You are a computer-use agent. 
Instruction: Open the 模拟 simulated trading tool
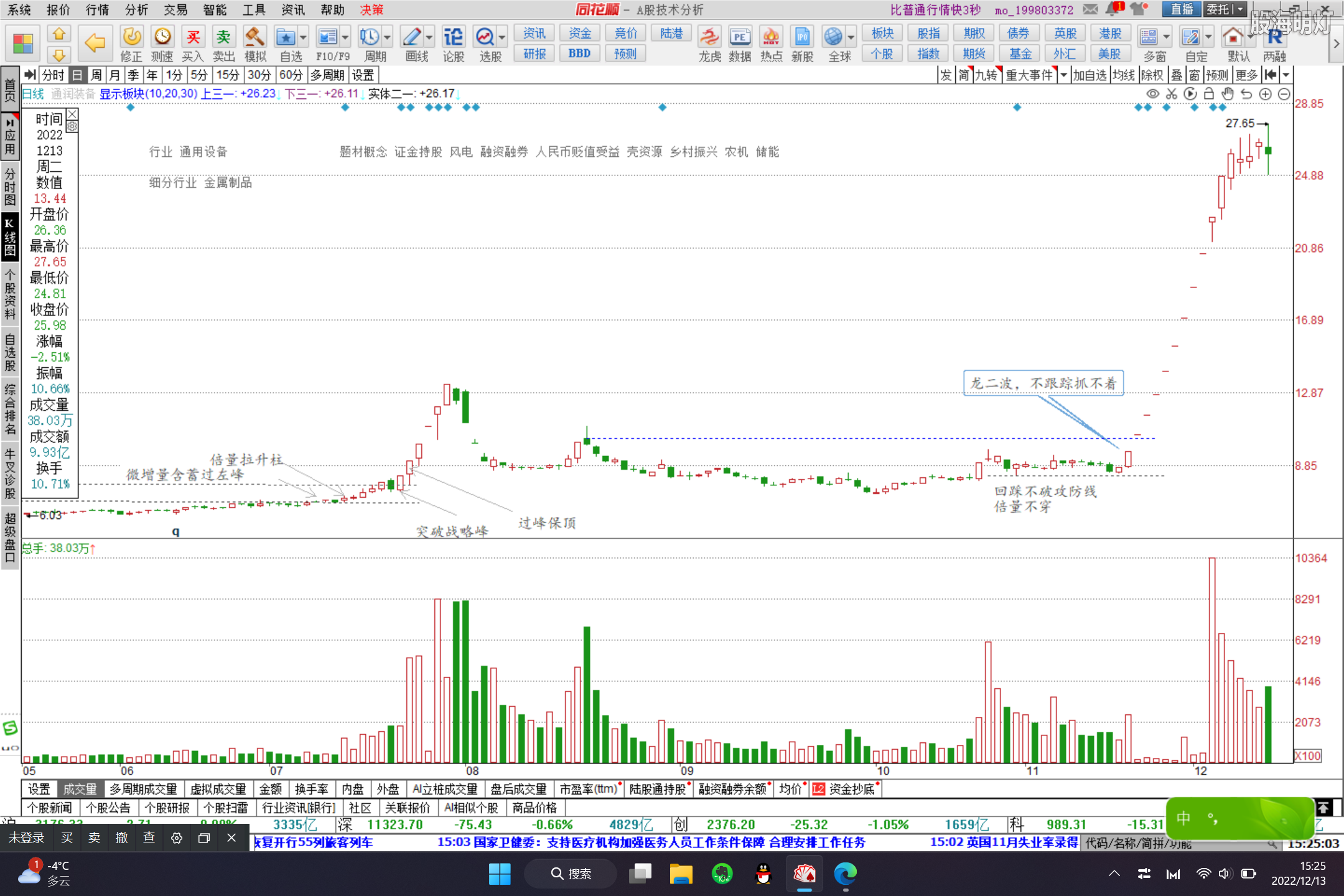(x=255, y=44)
